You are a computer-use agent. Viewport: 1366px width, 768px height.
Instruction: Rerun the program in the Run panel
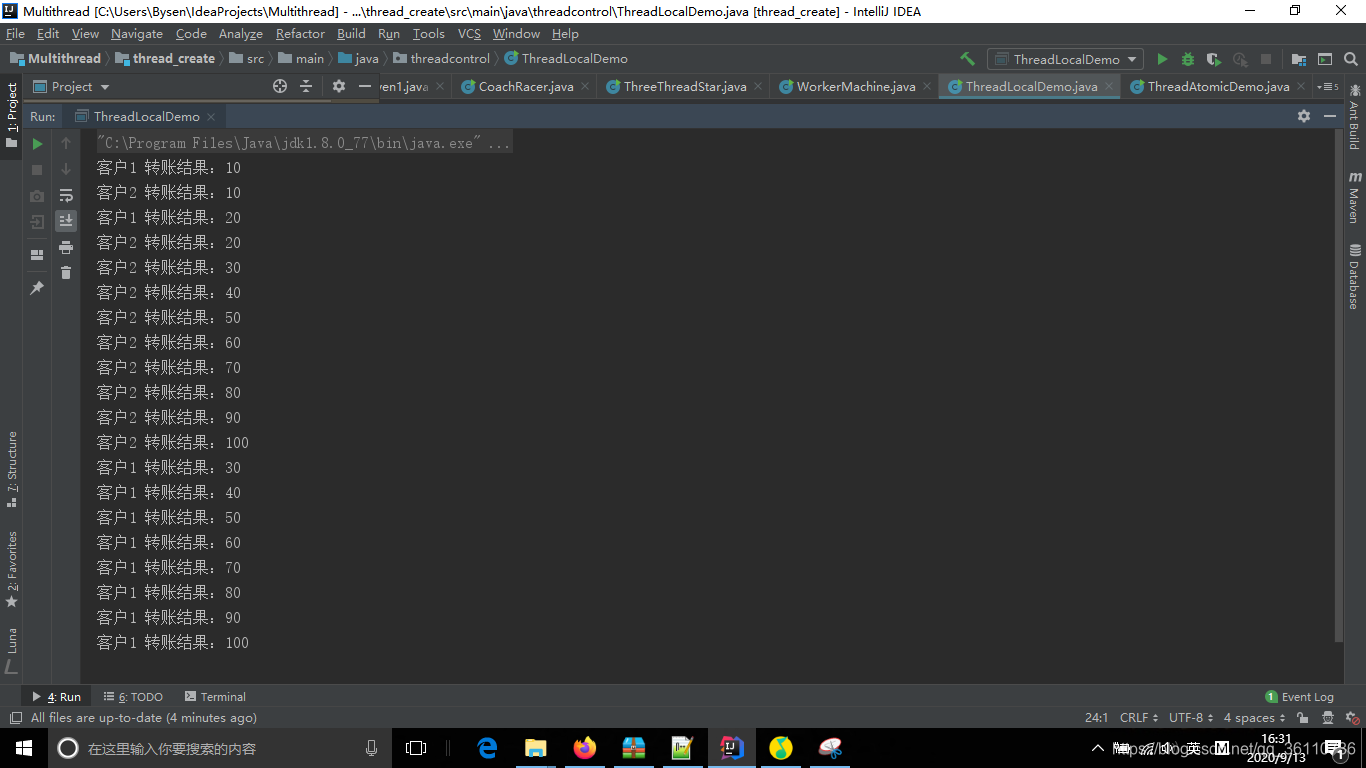pyautogui.click(x=37, y=143)
